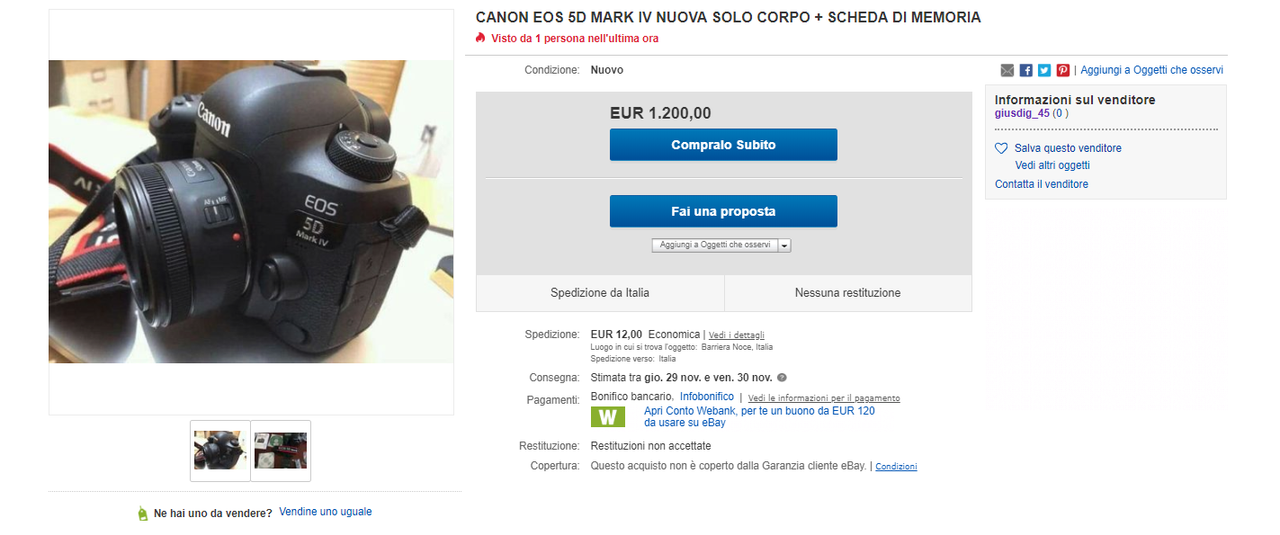Click the green price tag sell icon
Screen dimensions: 1280x535
(x=143, y=513)
